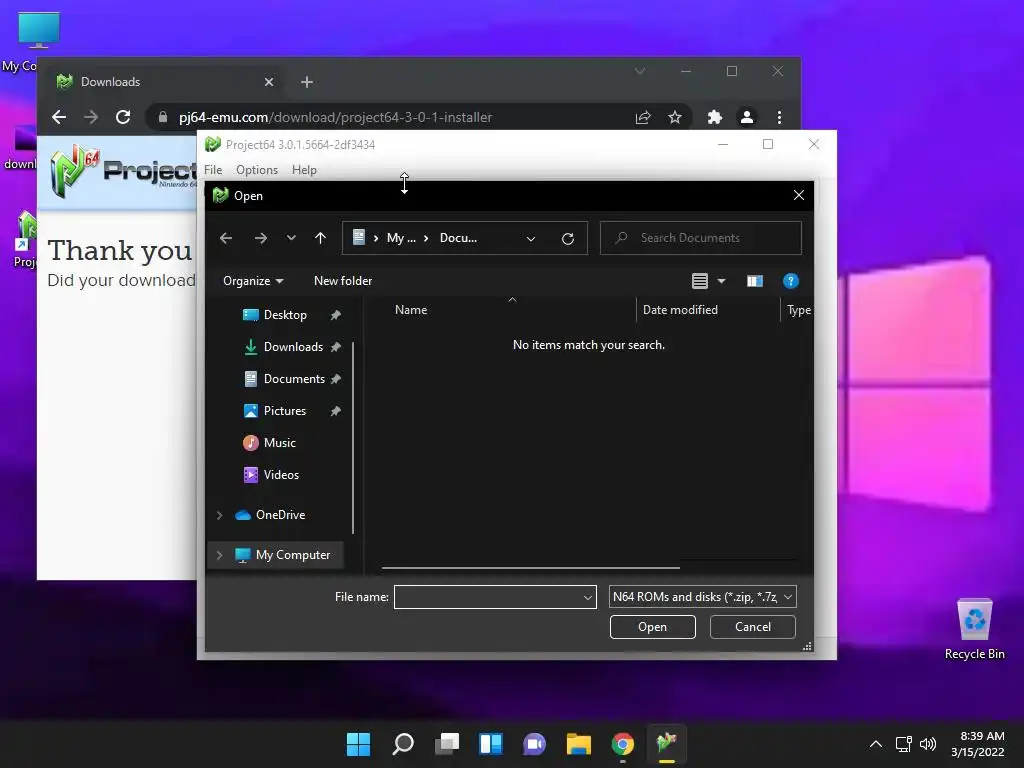1024x768 pixels.
Task: Expand the My Computer tree node
Action: point(219,555)
